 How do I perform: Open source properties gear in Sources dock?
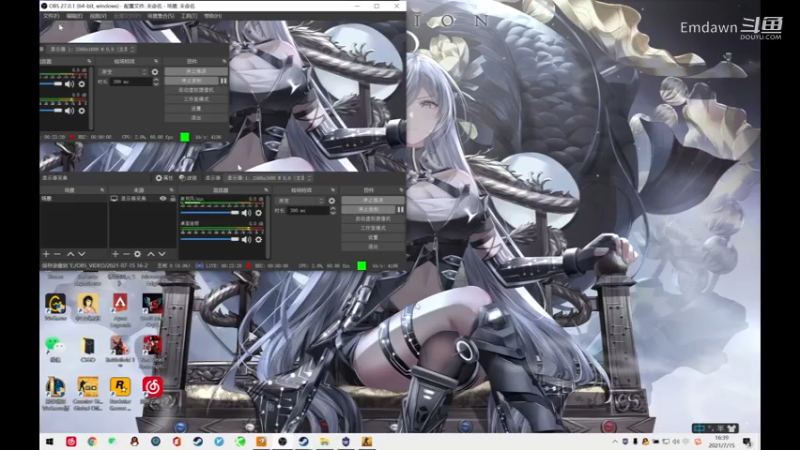coord(137,254)
